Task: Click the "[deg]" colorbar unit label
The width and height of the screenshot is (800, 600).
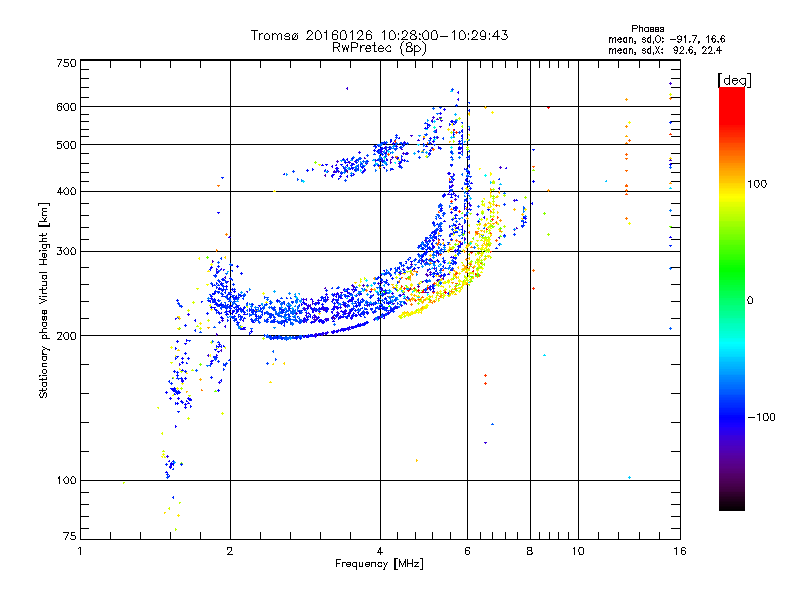Action: [734, 80]
